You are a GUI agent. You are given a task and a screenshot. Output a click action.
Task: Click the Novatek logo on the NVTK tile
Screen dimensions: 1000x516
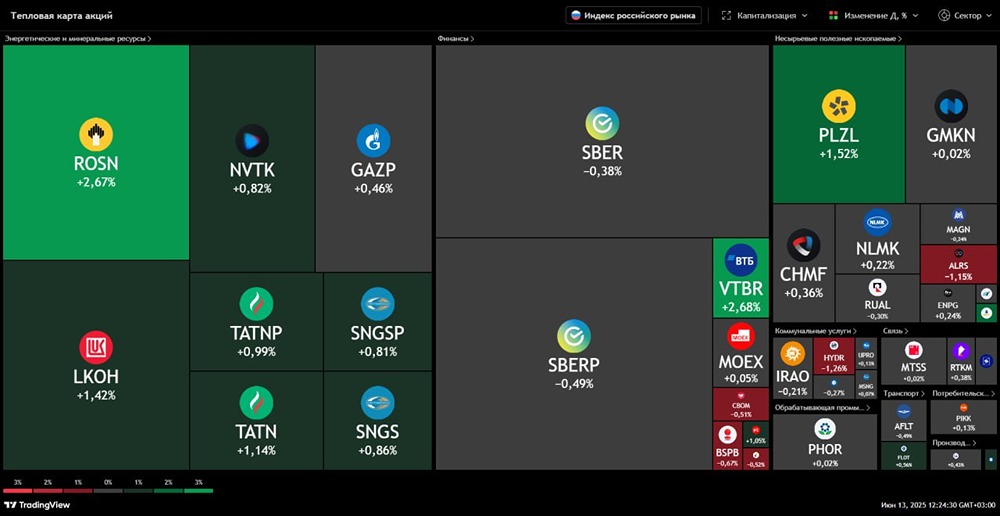click(252, 141)
